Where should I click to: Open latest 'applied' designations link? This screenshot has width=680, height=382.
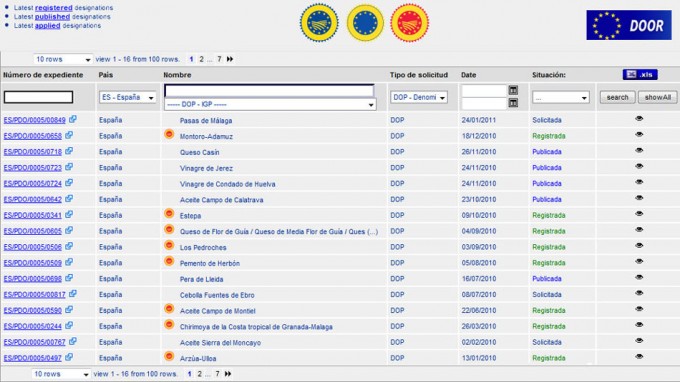click(x=48, y=26)
